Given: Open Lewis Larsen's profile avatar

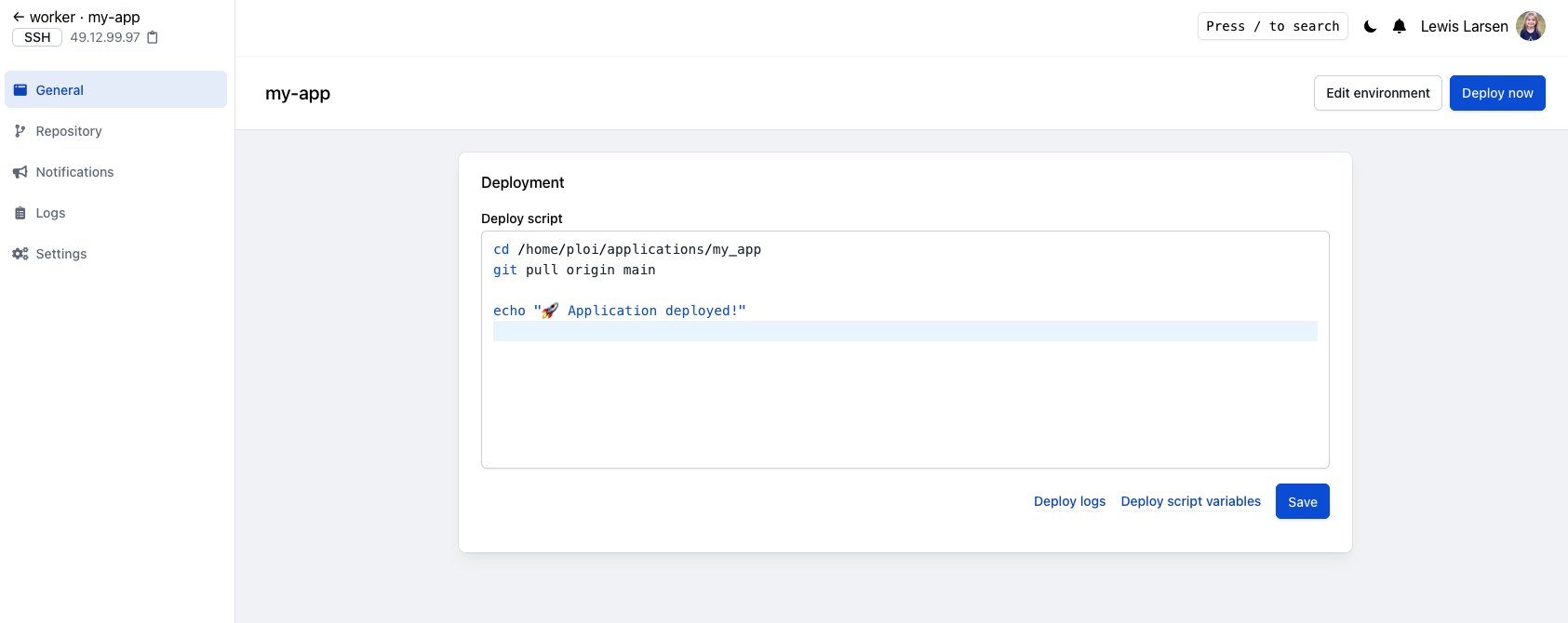Looking at the screenshot, I should (x=1531, y=26).
